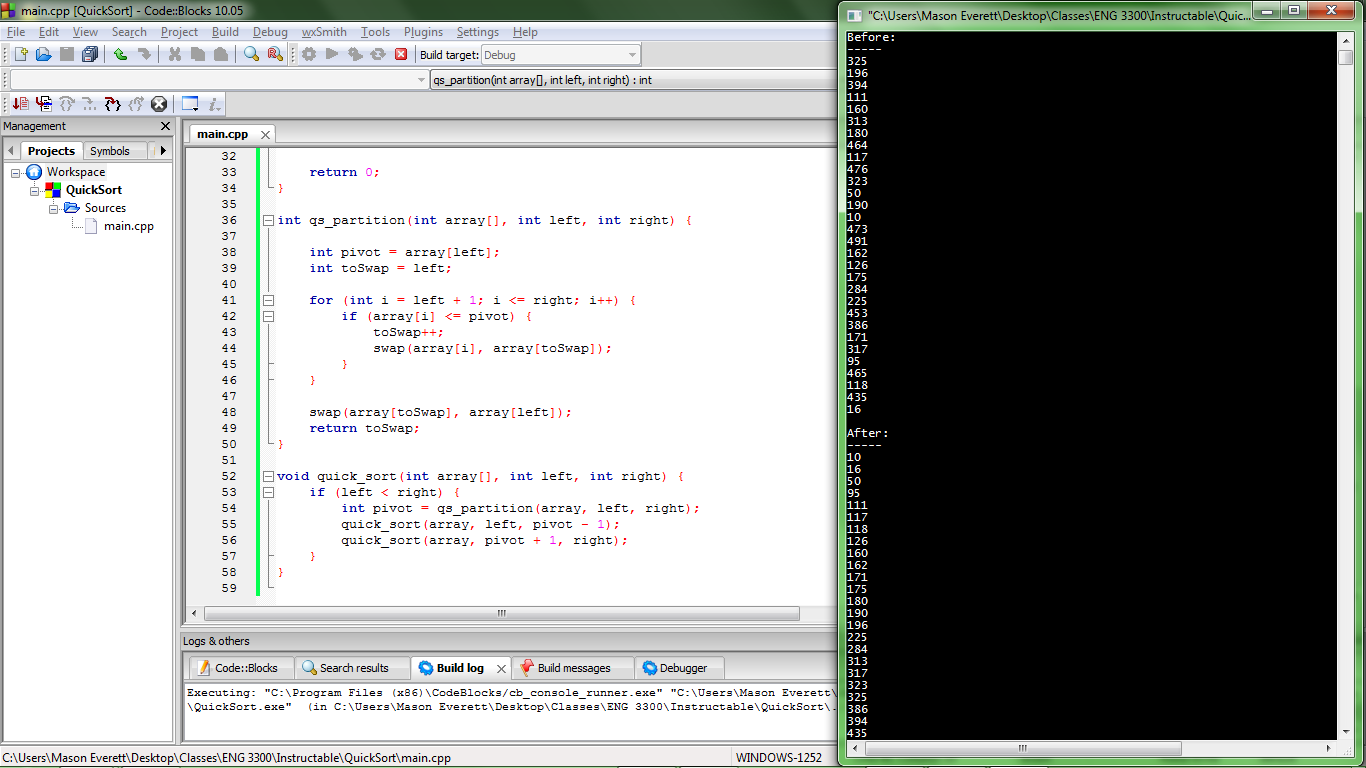Switch to the Search results tab
Viewport: 1366px width, 768px height.
tap(354, 668)
